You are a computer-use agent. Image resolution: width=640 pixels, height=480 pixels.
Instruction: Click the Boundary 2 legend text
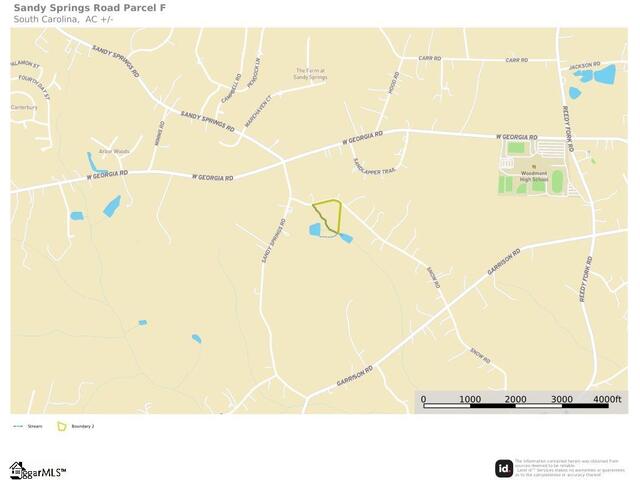coord(83,427)
